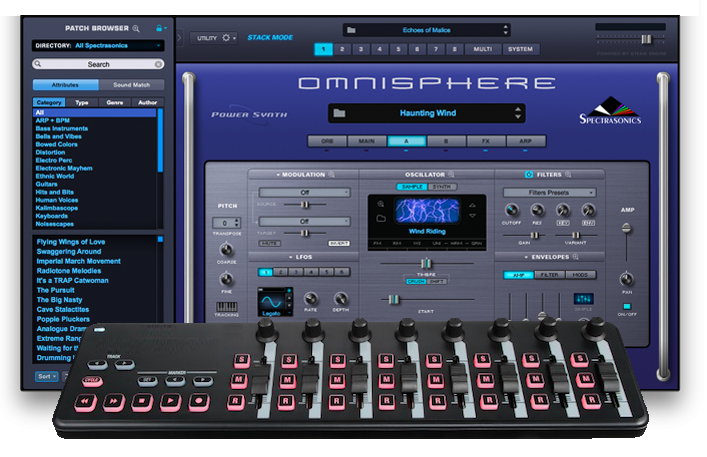
Task: Open the FX tab
Action: click(x=486, y=141)
